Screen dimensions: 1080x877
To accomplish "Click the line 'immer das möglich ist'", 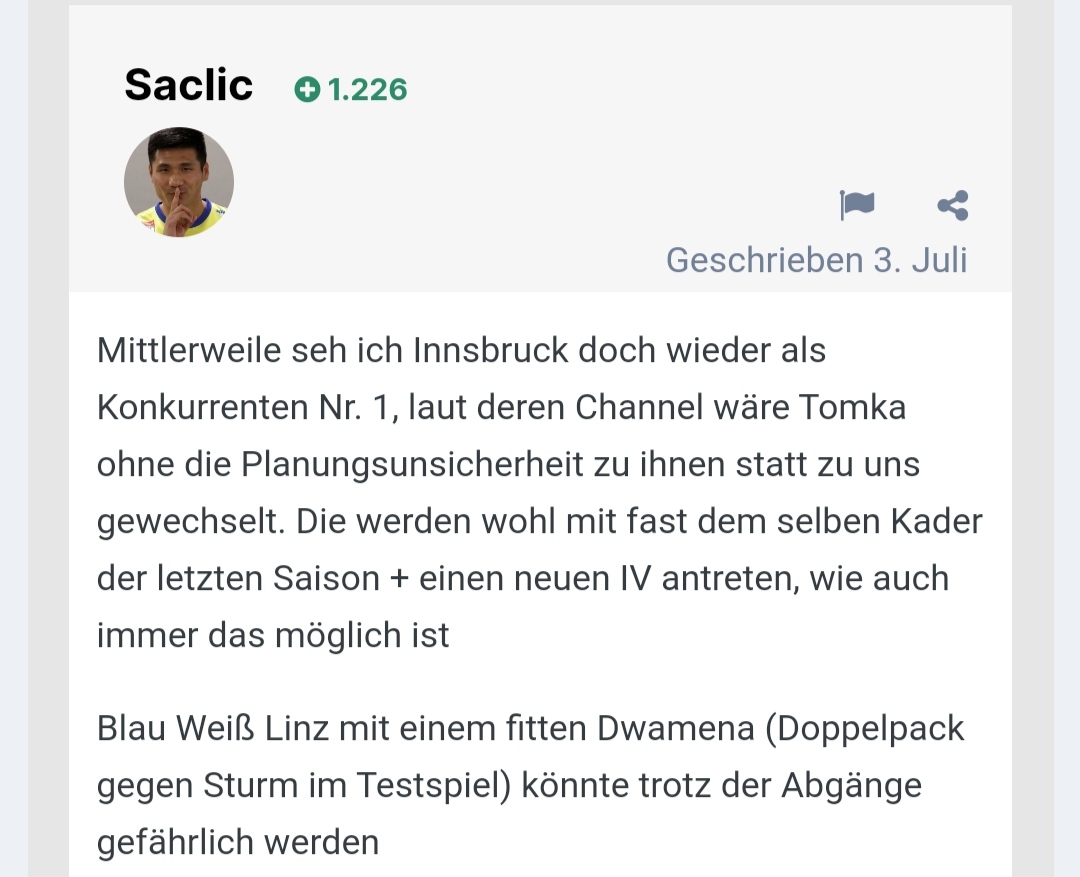I will pyautogui.click(x=273, y=635).
